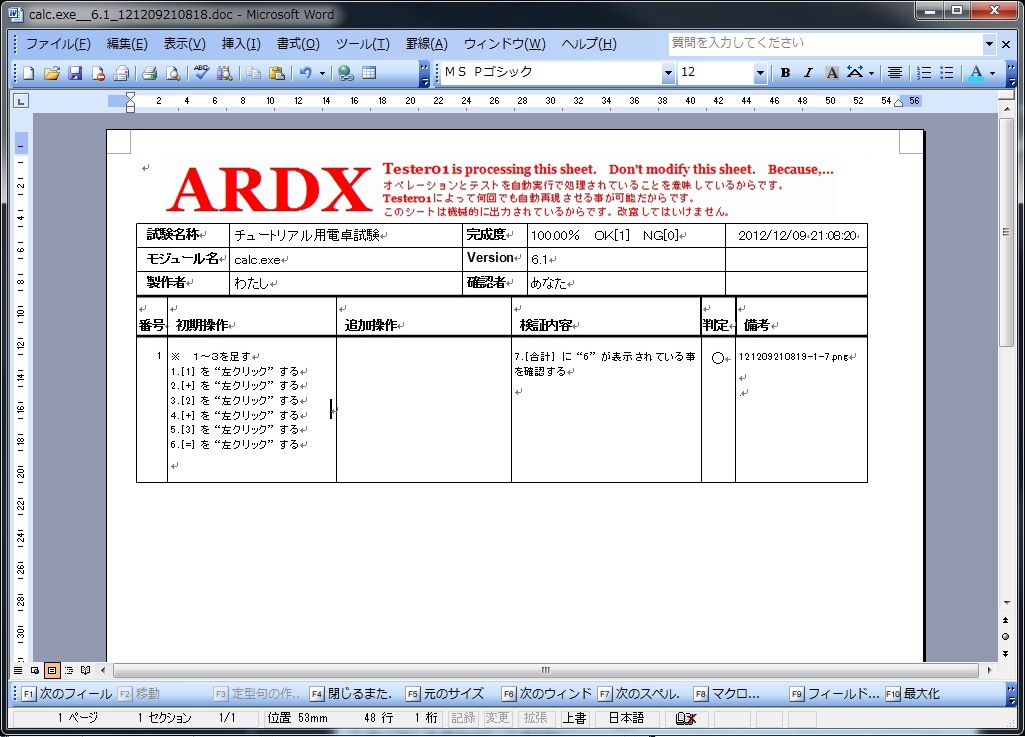
Task: Click the character scaling icon
Action: (854, 73)
